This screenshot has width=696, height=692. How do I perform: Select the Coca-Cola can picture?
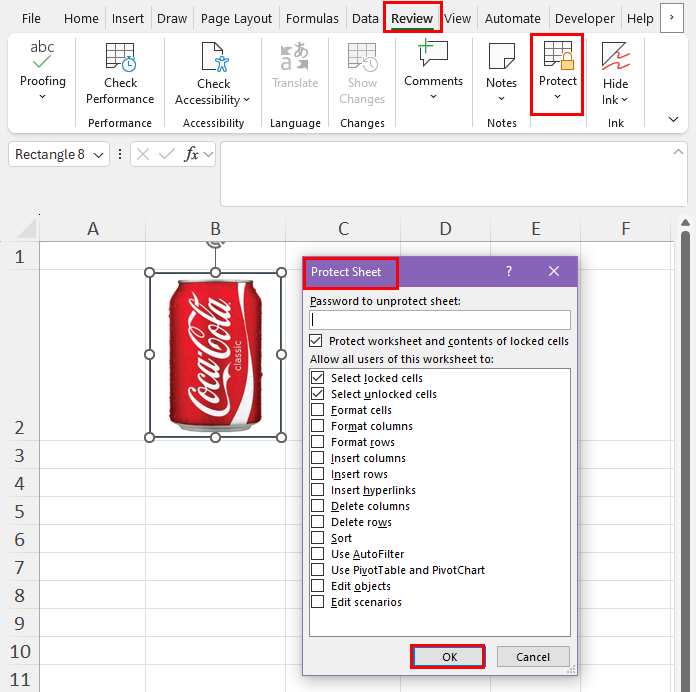215,355
